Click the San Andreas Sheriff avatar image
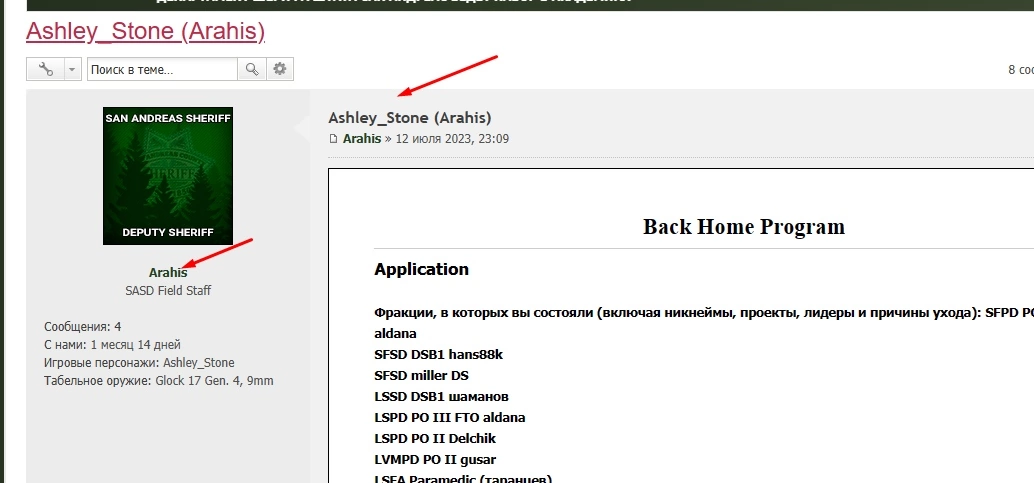Screen dimensions: 1034x483 [x=168, y=176]
